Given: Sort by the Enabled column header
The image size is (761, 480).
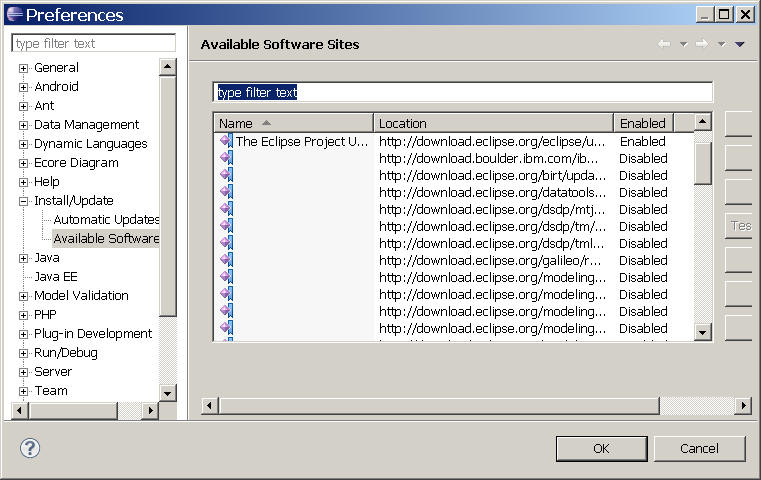Looking at the screenshot, I should coord(643,123).
